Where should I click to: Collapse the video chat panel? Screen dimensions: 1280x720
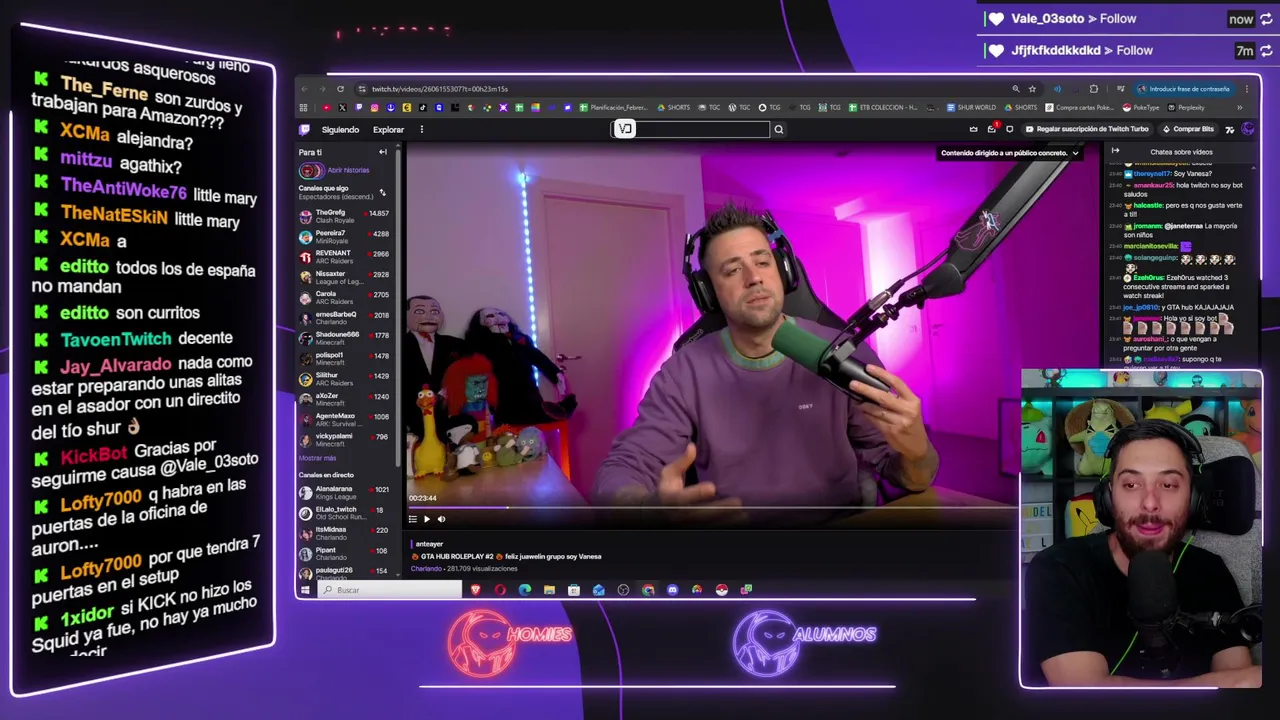click(1115, 151)
